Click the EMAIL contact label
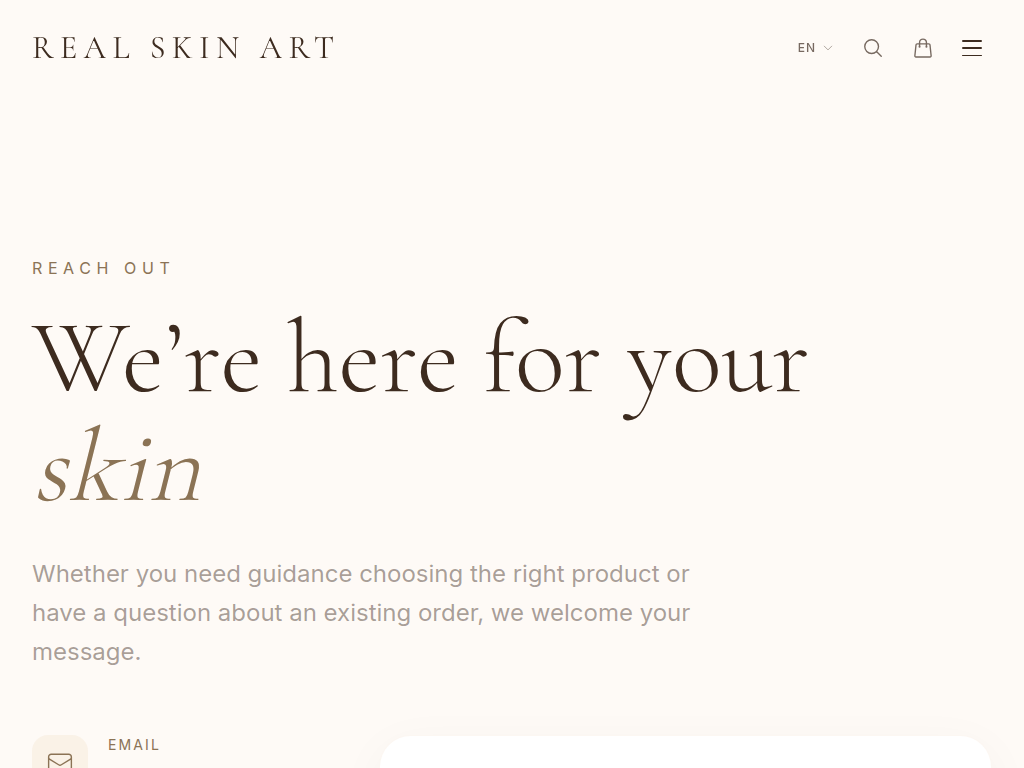 tap(134, 745)
